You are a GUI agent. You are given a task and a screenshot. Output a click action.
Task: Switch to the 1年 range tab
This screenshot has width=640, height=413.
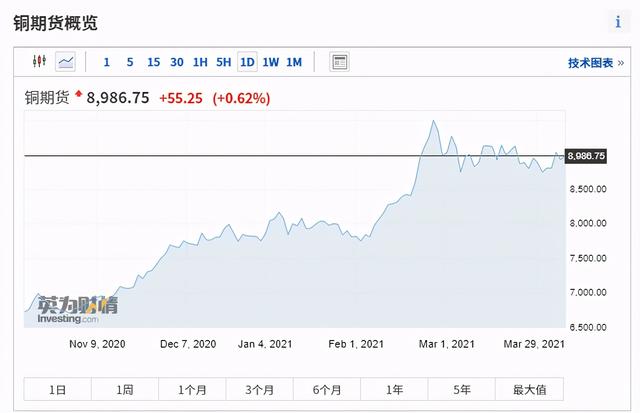(x=394, y=389)
